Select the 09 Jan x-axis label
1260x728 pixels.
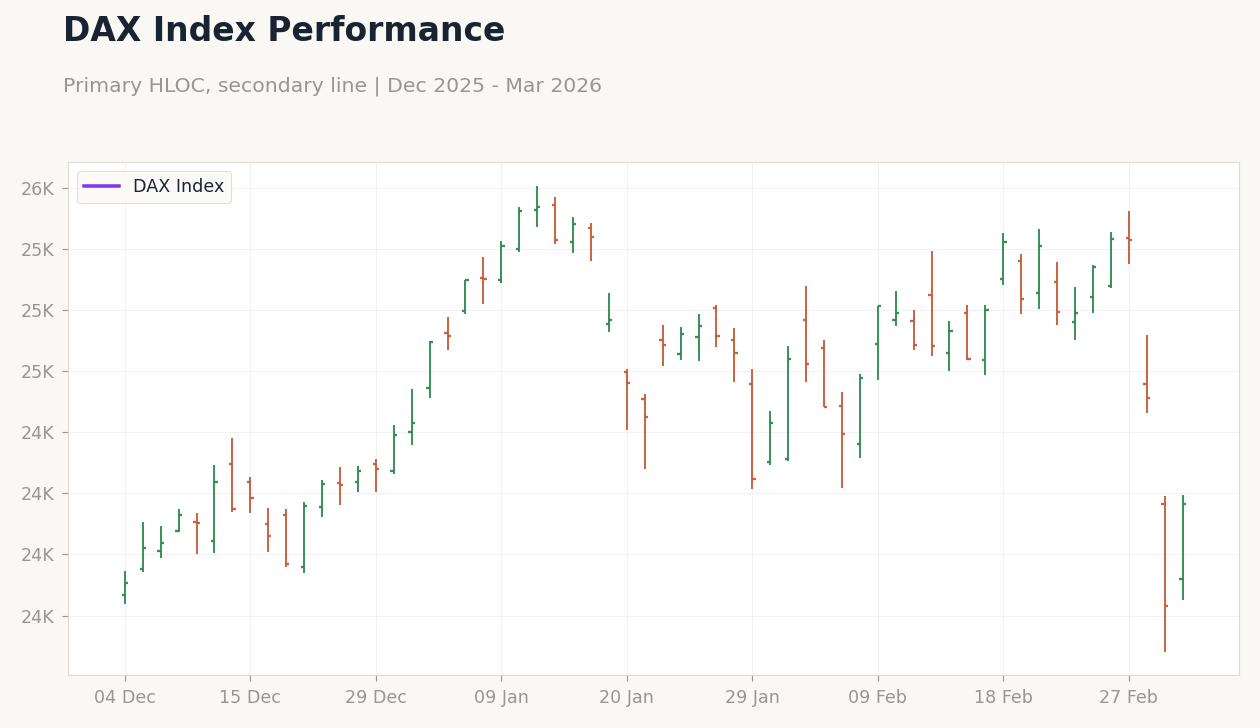[501, 698]
